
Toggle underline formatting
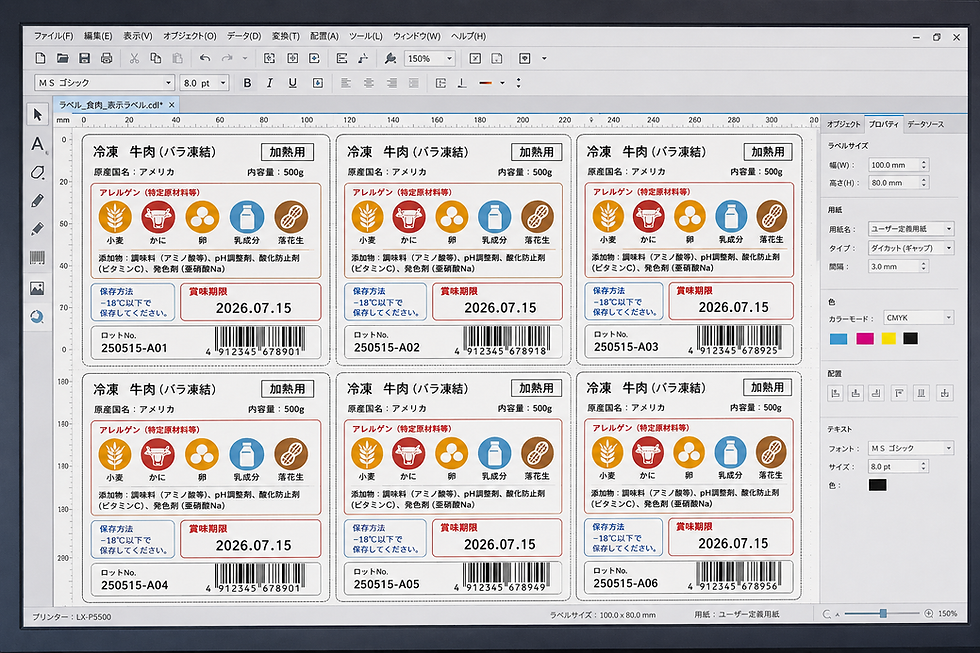point(292,82)
